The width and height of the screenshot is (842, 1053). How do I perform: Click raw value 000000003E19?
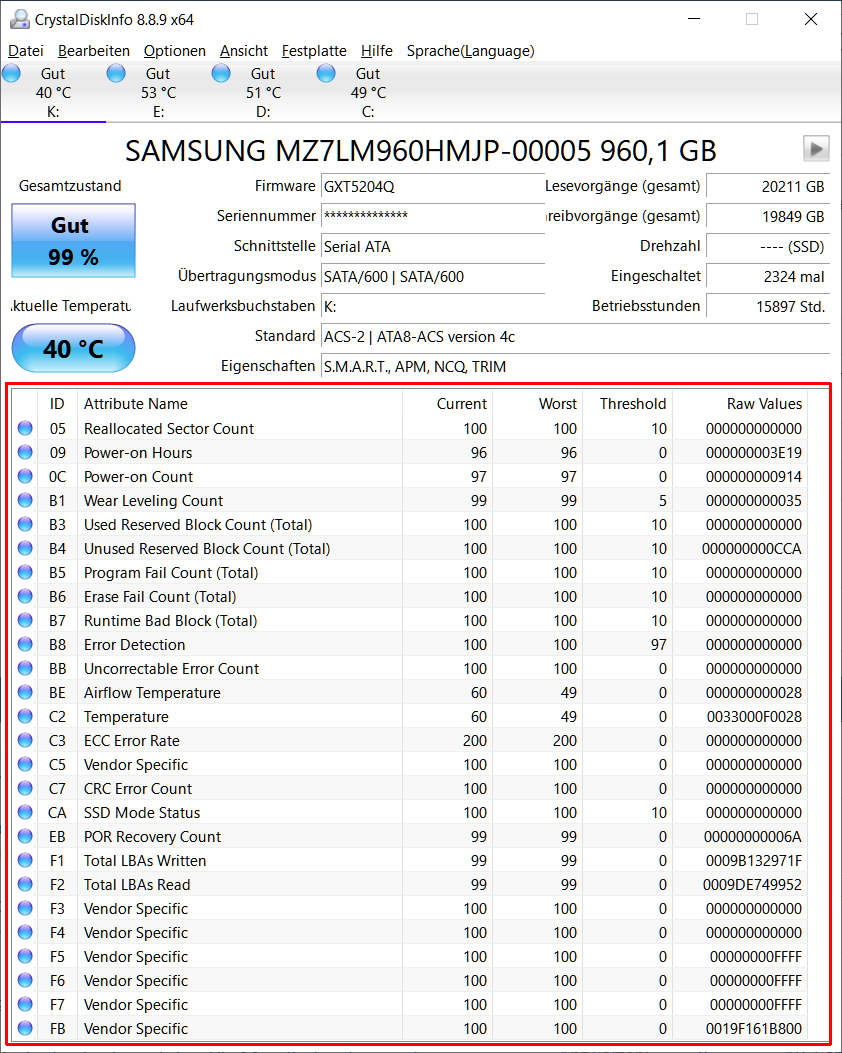click(x=753, y=453)
